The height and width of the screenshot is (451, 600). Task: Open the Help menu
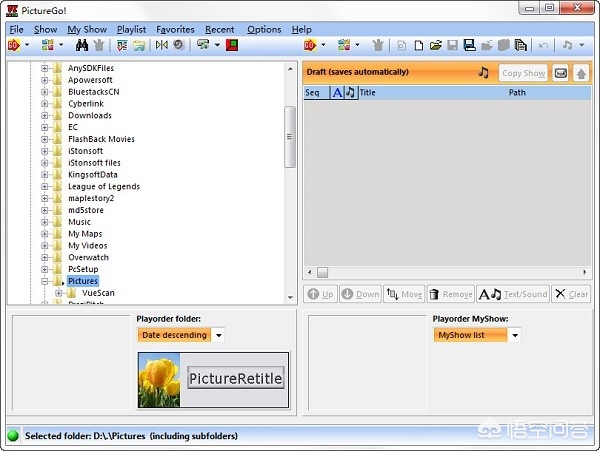(x=302, y=29)
